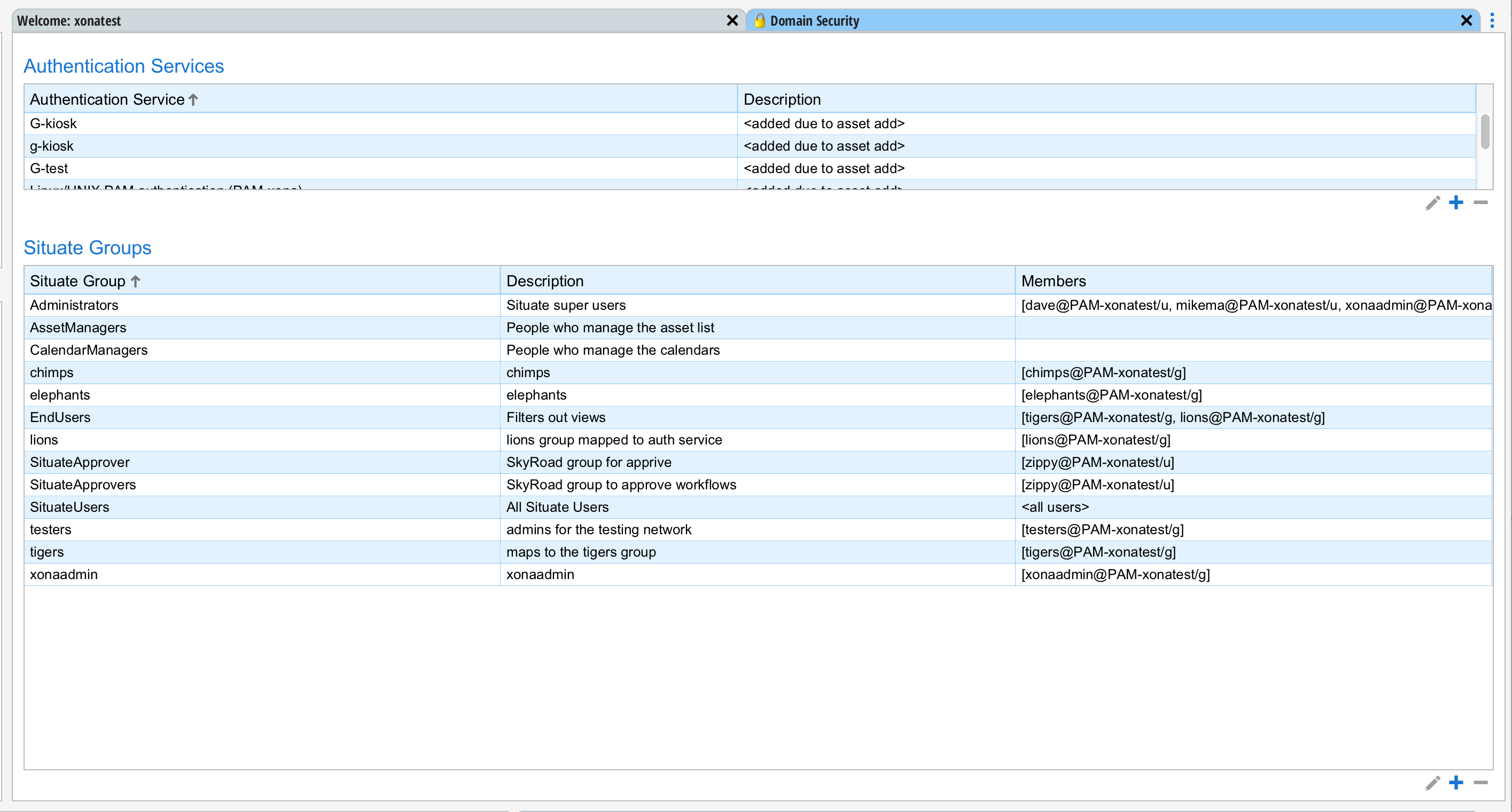1512x812 pixels.
Task: Click the Authentication Services heading
Action: tap(123, 66)
